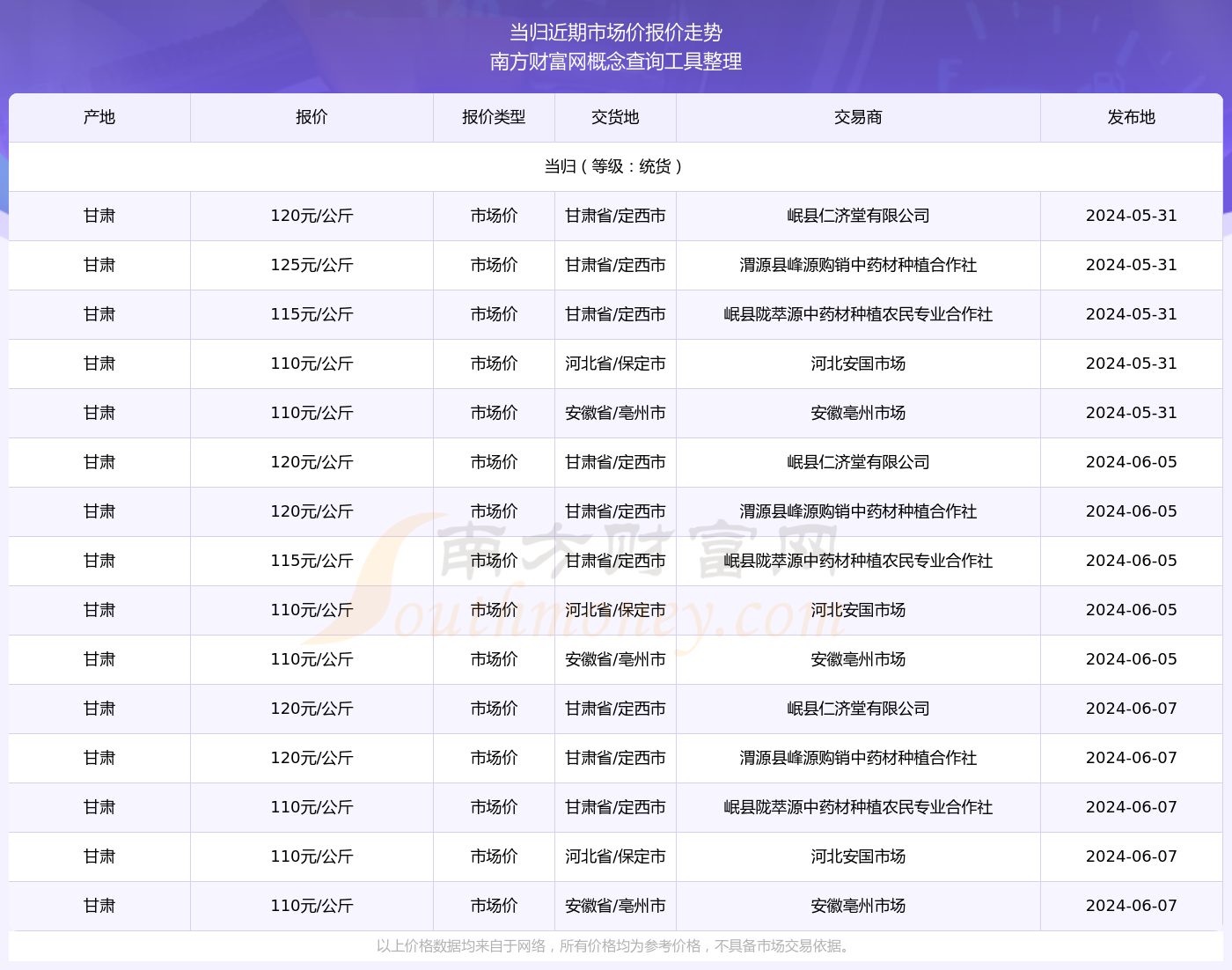Click 岷县陇萃源中药材种植农民专业合作社 in the 2024-05-31 row

click(x=858, y=314)
